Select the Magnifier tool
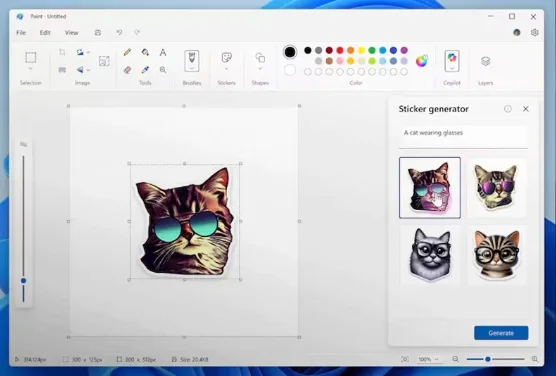 click(x=163, y=70)
